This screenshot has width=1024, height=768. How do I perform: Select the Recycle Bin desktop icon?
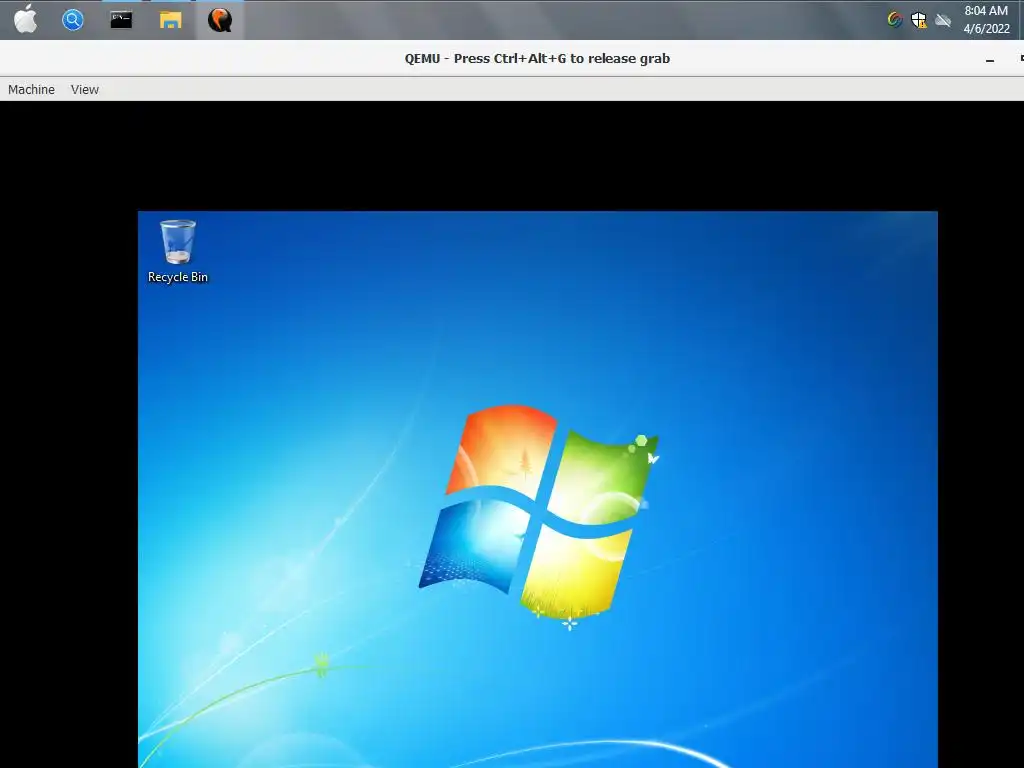tap(178, 251)
